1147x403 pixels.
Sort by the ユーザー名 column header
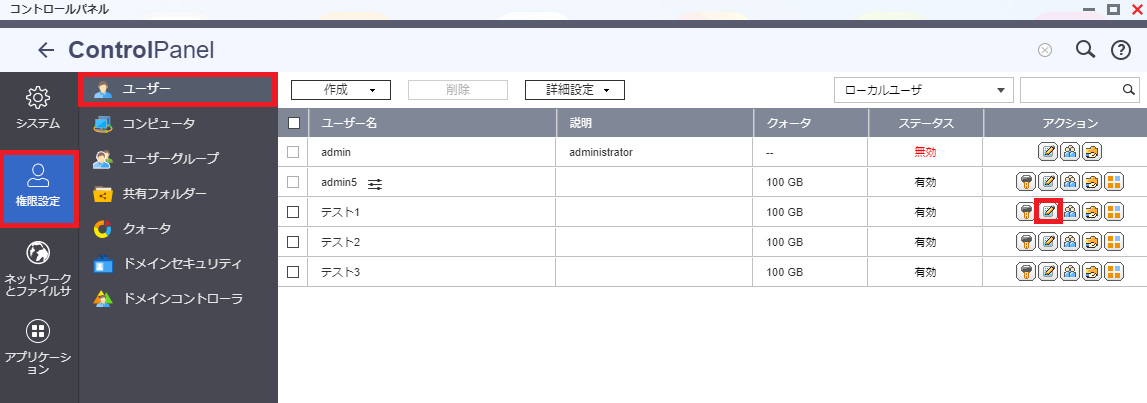click(432, 124)
